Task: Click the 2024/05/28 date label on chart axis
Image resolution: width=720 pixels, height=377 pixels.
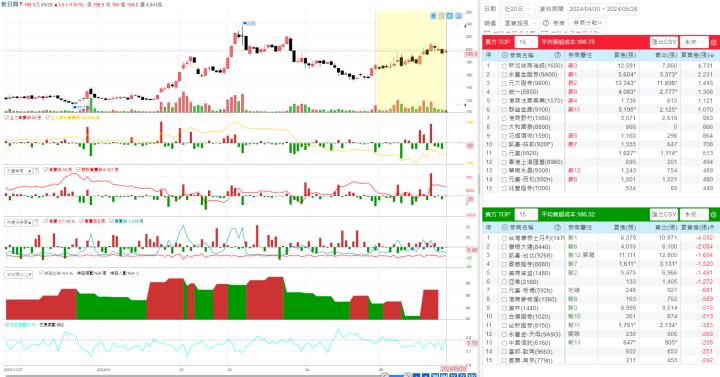Action: click(453, 369)
